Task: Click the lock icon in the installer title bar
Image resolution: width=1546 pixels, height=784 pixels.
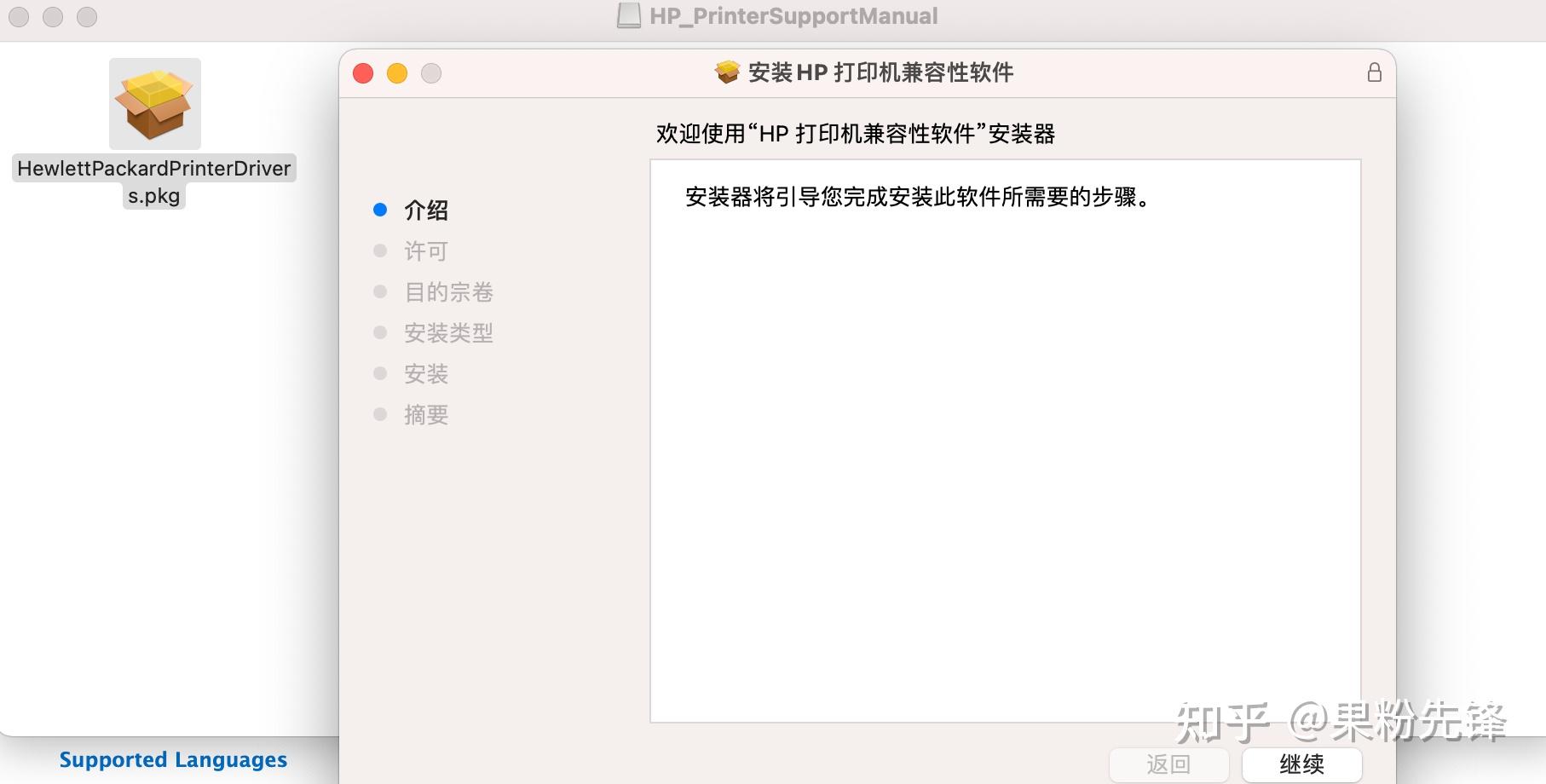Action: pos(1374,73)
